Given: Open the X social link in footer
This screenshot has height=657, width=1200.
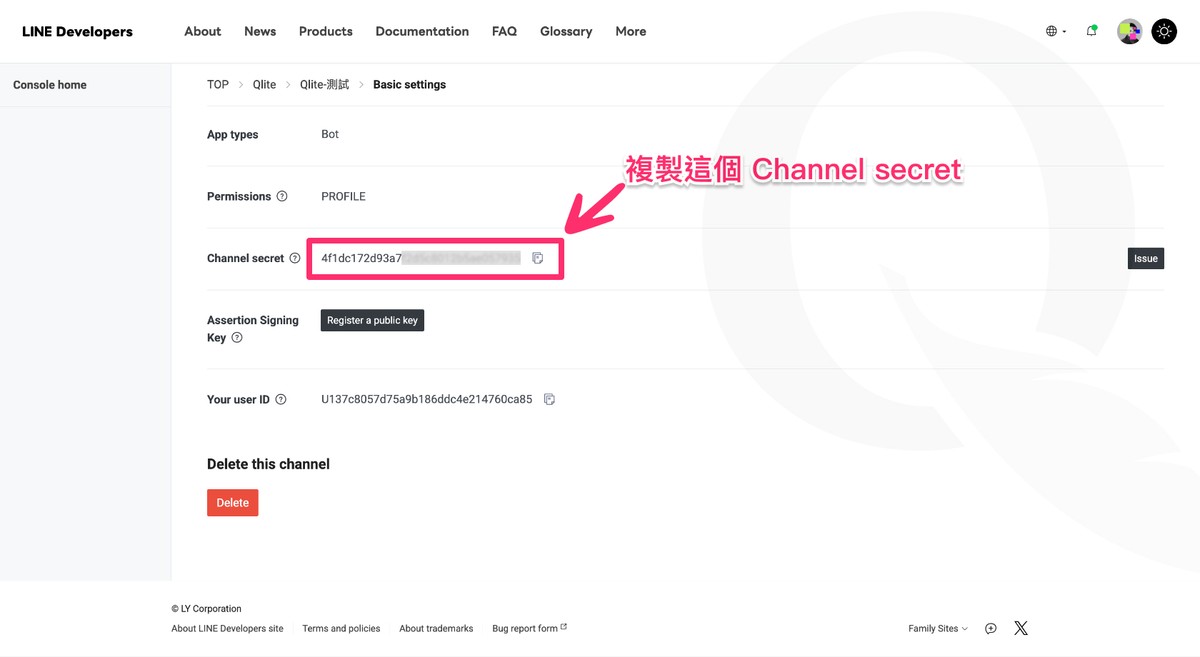Looking at the screenshot, I should pyautogui.click(x=1021, y=628).
